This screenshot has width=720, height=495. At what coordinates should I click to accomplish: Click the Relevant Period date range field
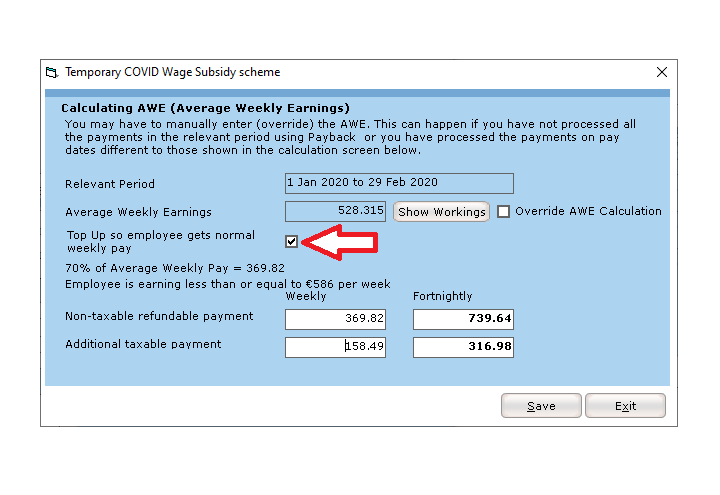[x=399, y=183]
